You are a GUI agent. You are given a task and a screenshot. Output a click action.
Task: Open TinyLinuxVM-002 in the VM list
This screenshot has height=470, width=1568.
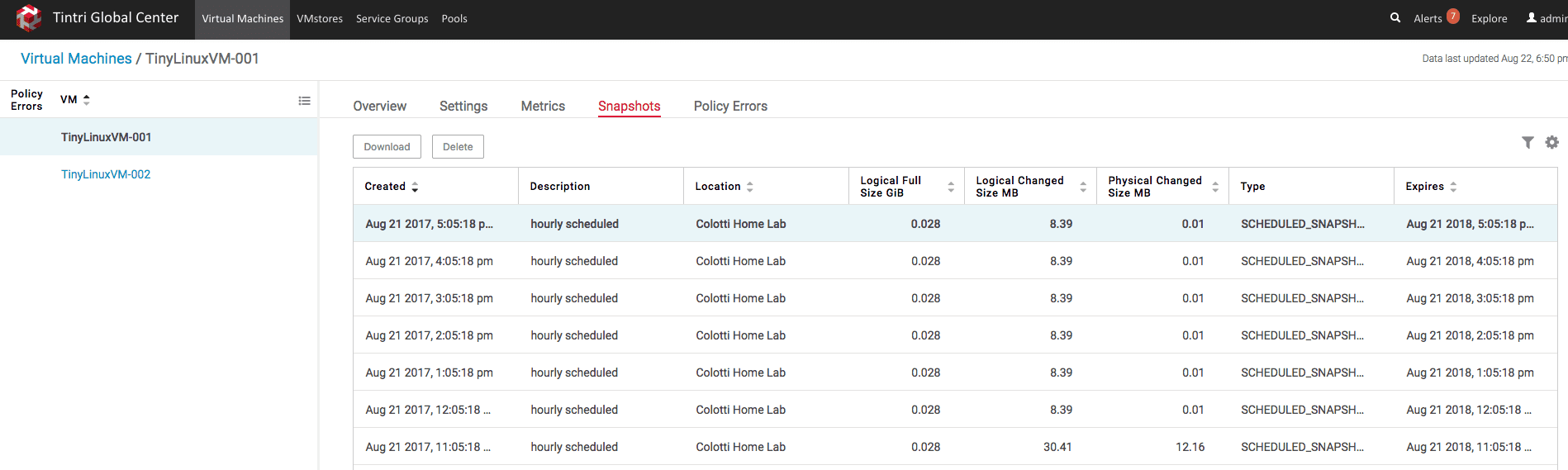coord(106,174)
